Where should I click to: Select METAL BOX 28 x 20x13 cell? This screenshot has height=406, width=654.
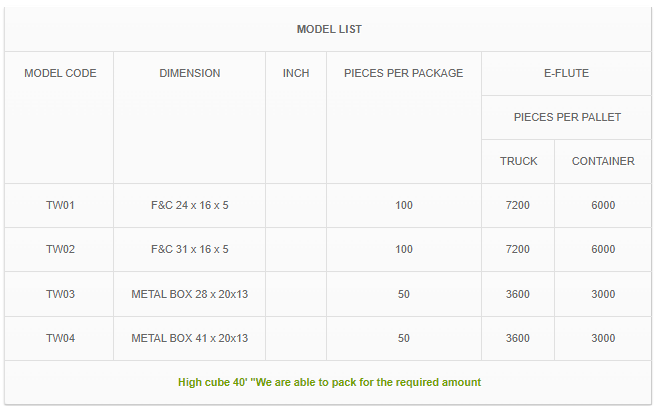click(x=189, y=294)
